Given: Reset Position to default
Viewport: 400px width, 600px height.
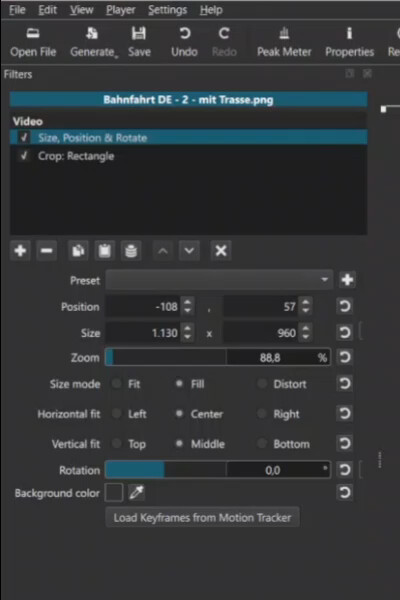Looking at the screenshot, I should [344, 307].
